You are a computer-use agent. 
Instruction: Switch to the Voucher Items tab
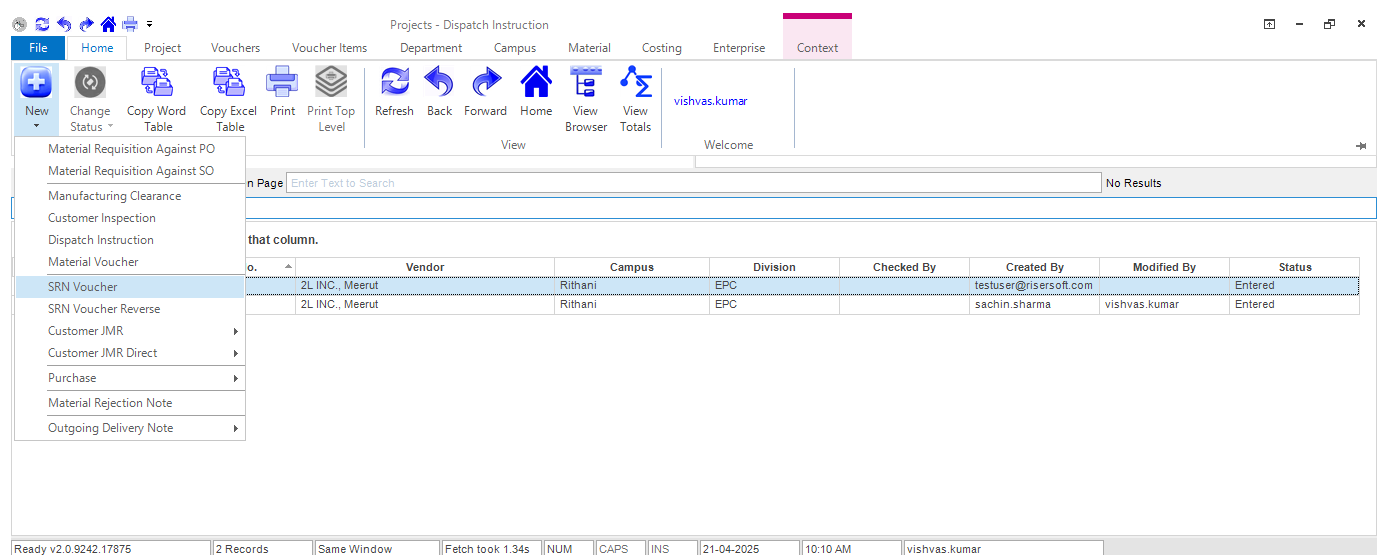coord(329,48)
